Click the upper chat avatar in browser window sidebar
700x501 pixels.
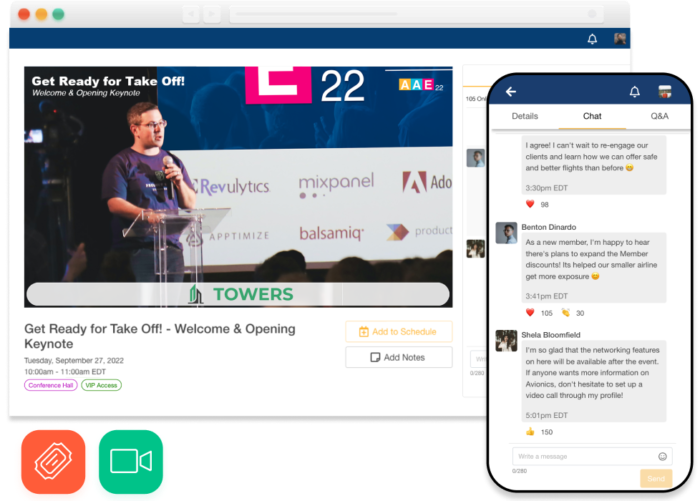(475, 158)
